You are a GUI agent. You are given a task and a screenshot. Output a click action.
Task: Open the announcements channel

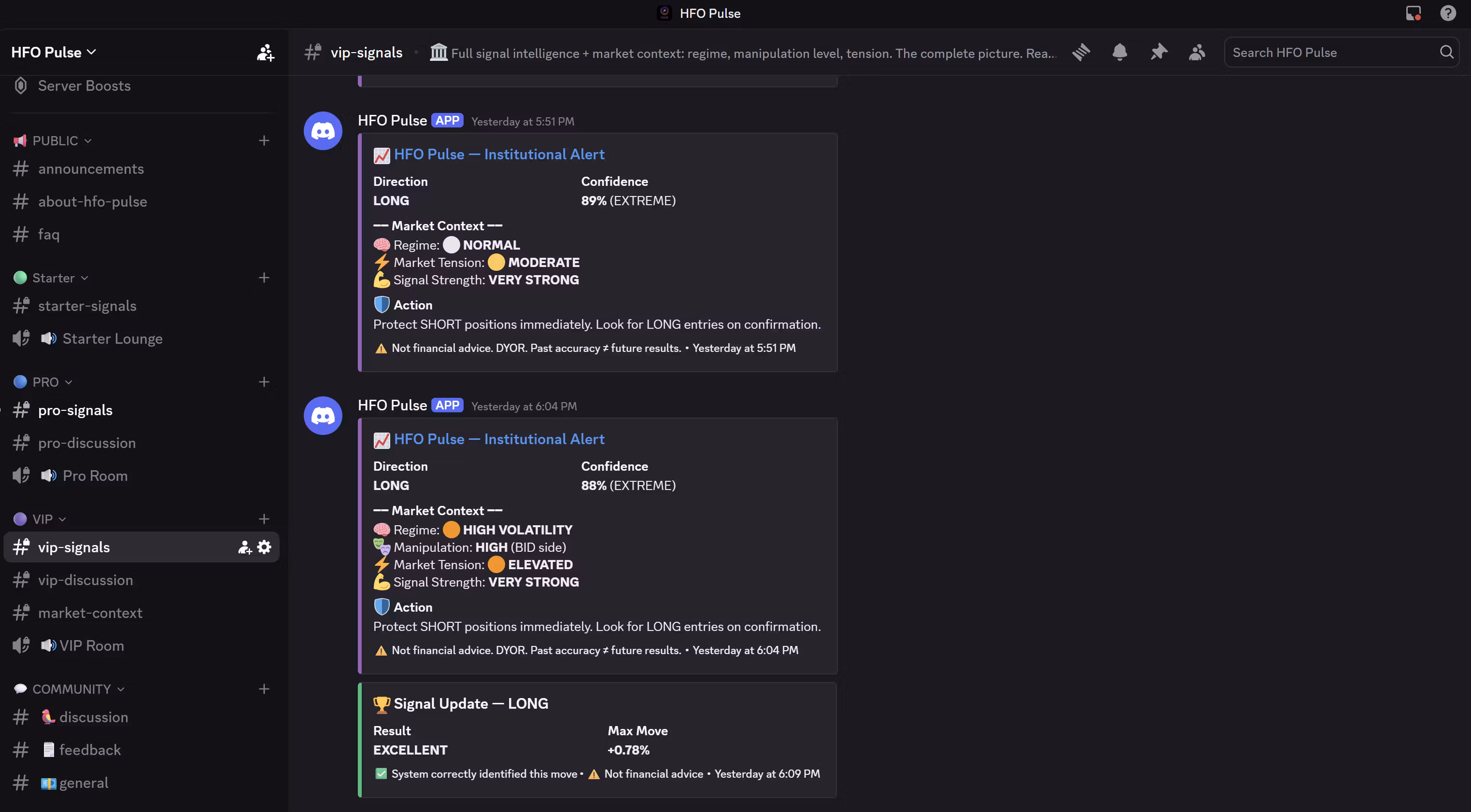tap(141, 169)
